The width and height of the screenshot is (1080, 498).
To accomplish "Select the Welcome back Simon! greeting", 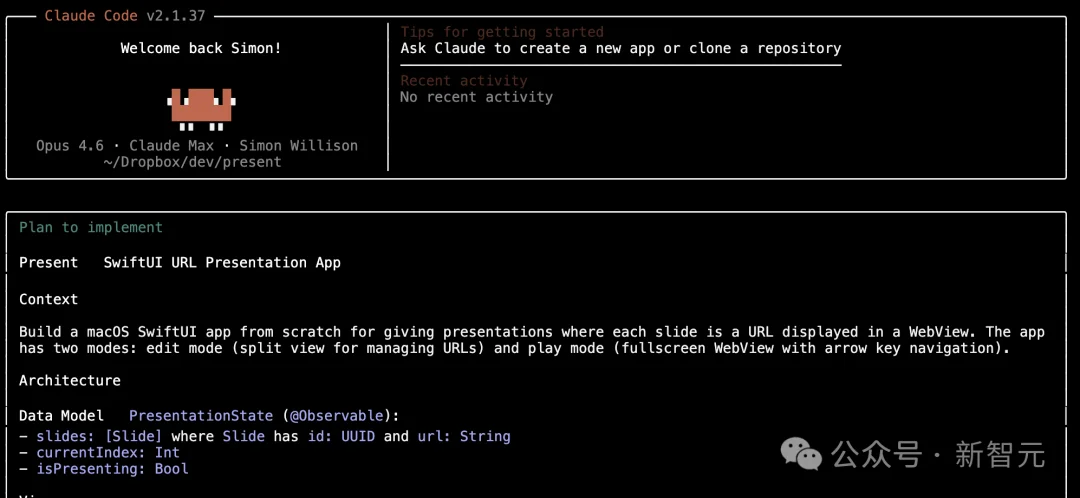I will 201,48.
